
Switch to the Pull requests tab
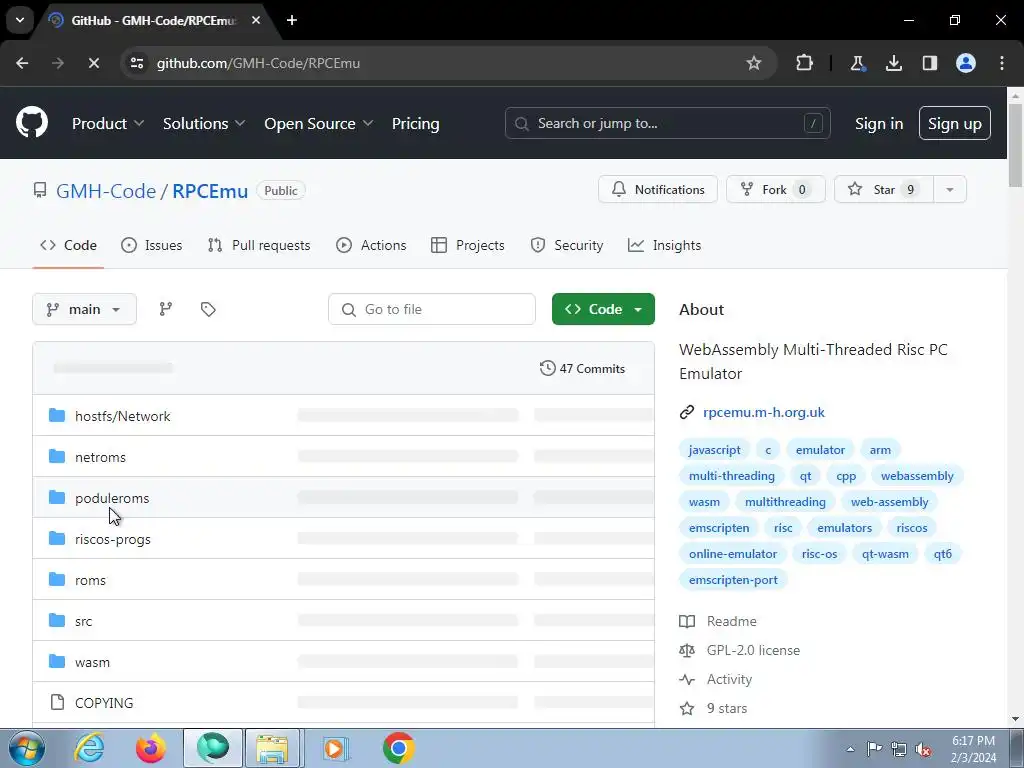(259, 245)
